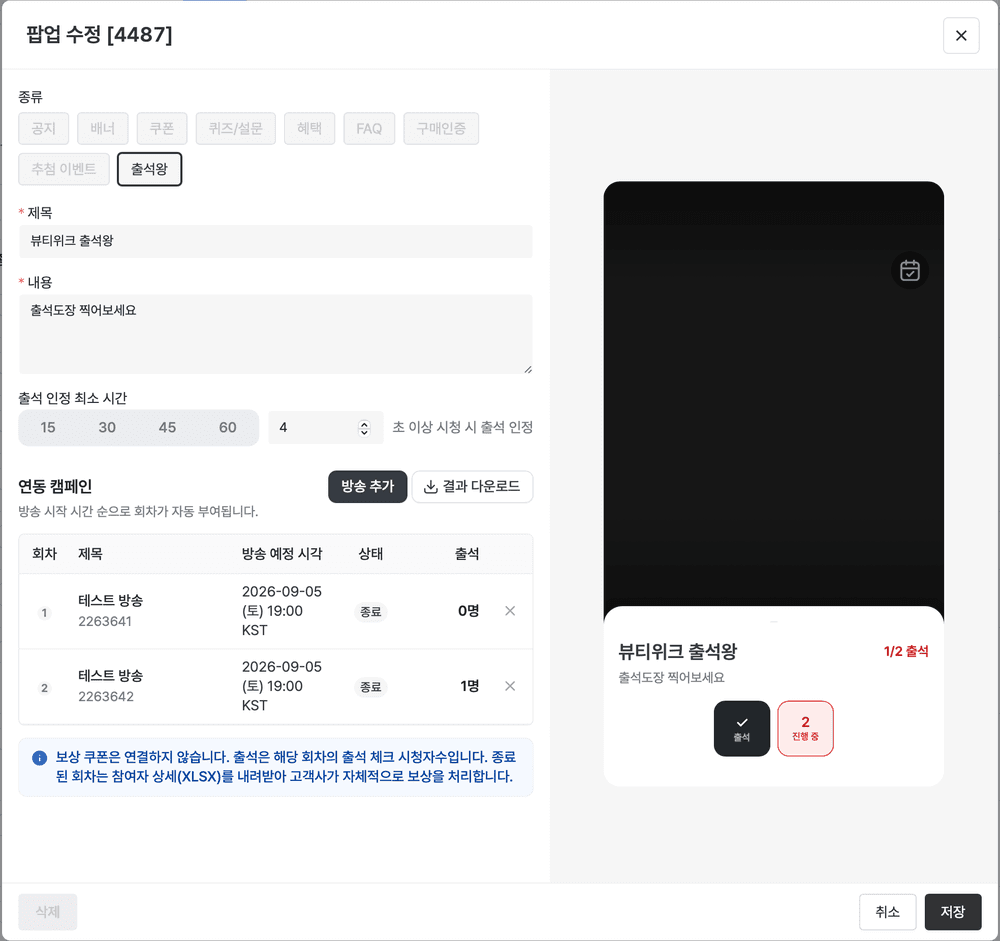Click the 결과 다운로드 button
The height and width of the screenshot is (941, 1000).
(x=472, y=487)
